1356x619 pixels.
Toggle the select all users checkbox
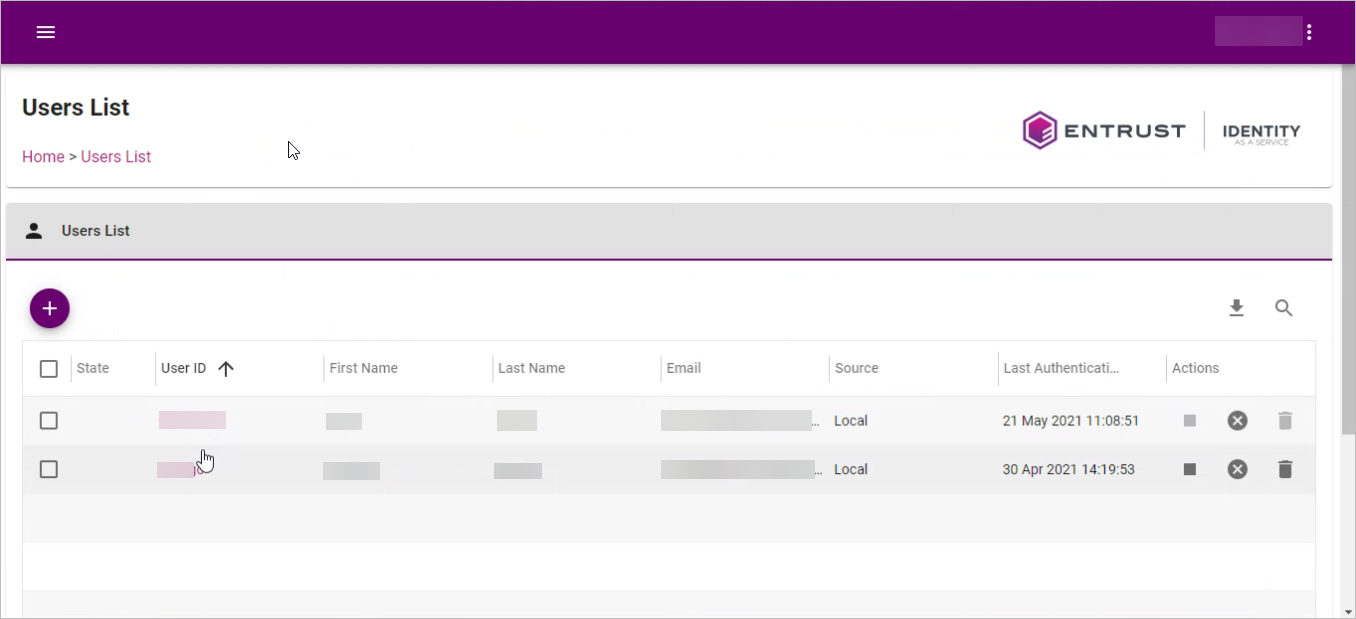click(49, 369)
